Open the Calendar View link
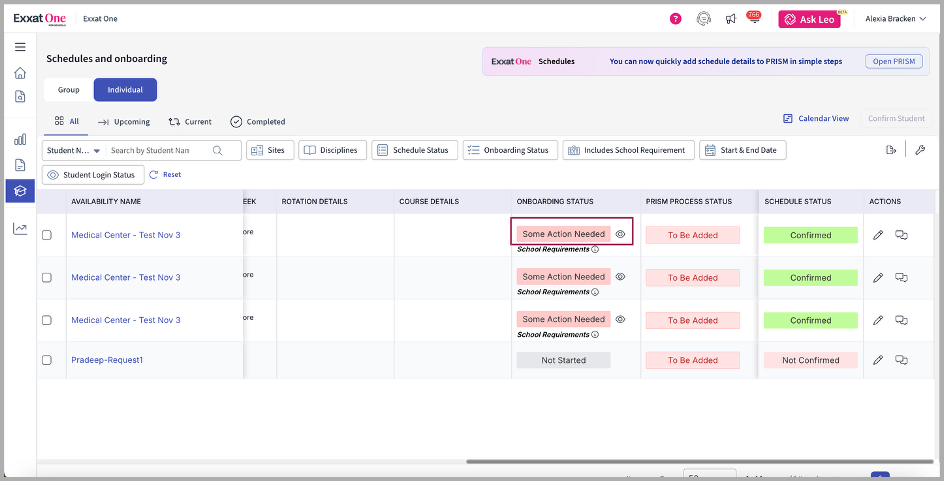 [816, 118]
